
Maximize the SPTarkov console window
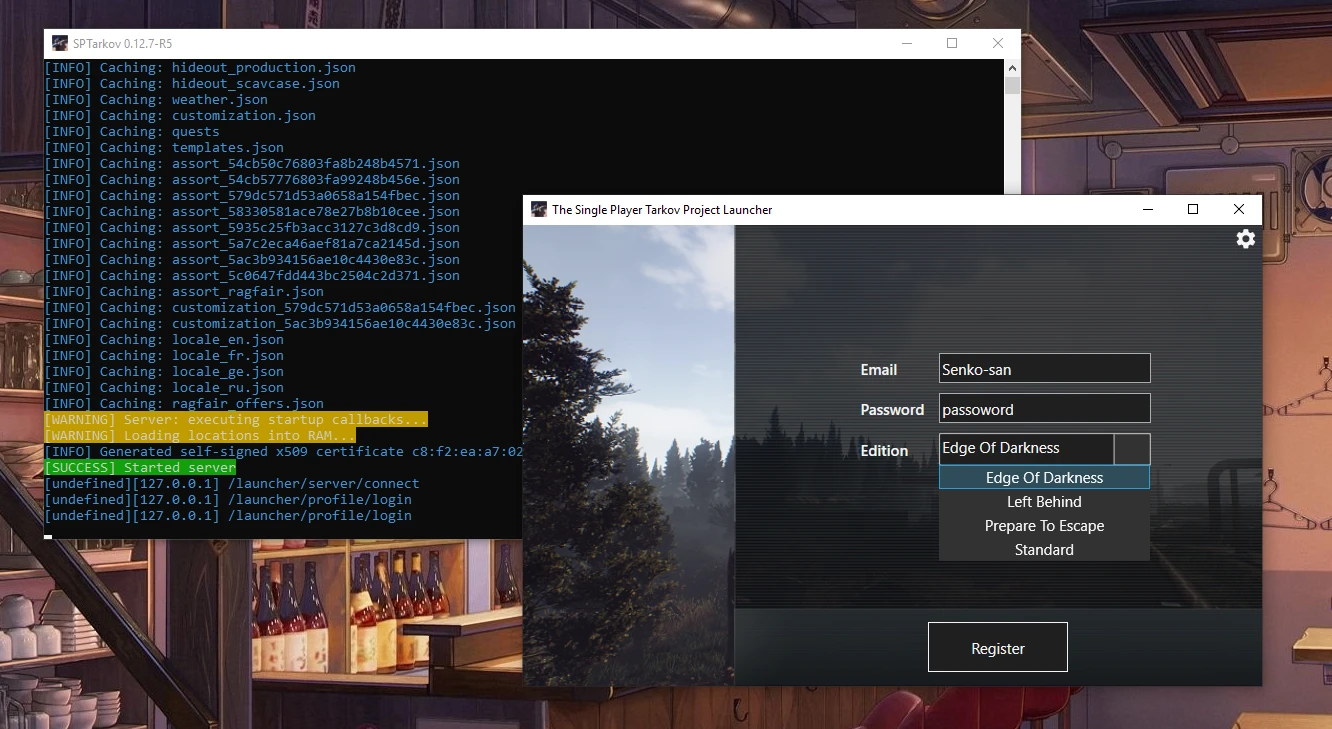point(952,43)
